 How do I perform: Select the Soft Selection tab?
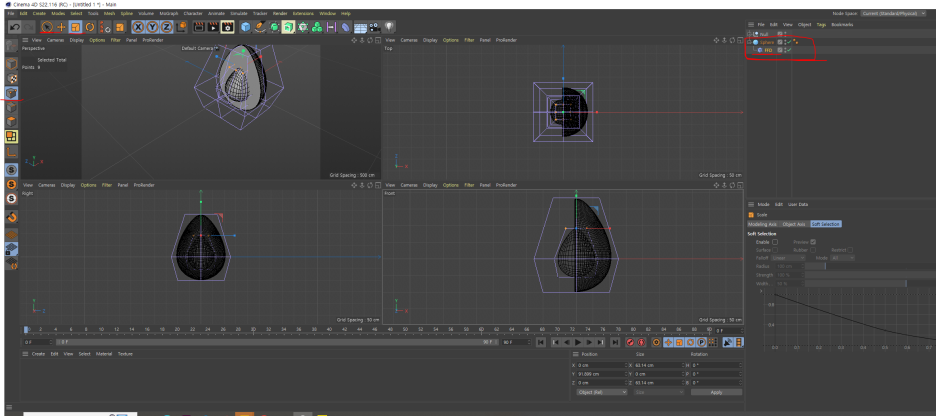826,224
